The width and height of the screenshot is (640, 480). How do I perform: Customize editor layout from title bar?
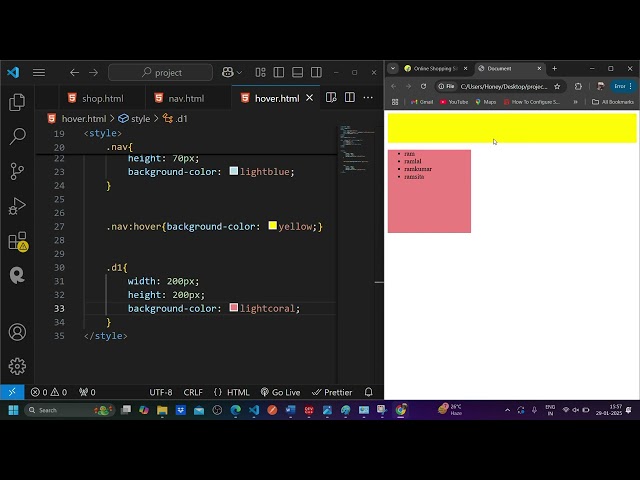260,73
